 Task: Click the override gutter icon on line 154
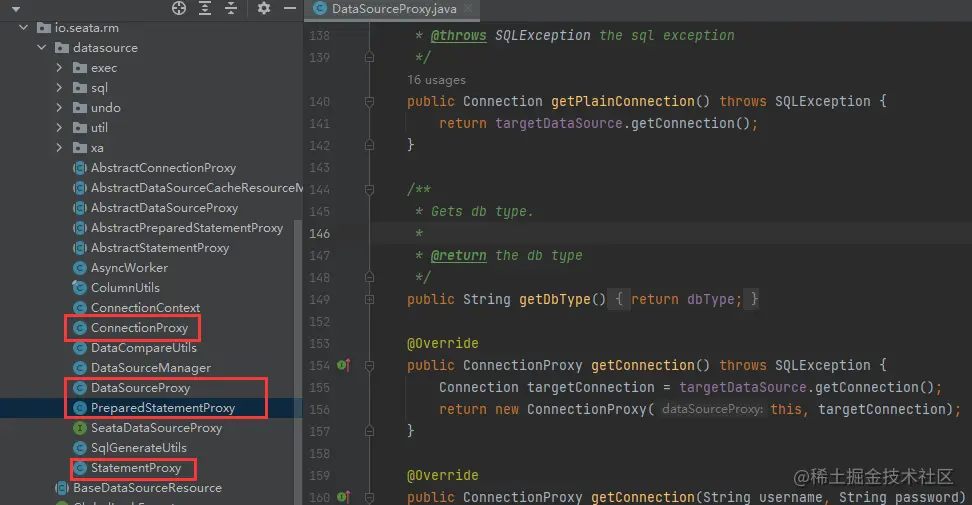343,365
